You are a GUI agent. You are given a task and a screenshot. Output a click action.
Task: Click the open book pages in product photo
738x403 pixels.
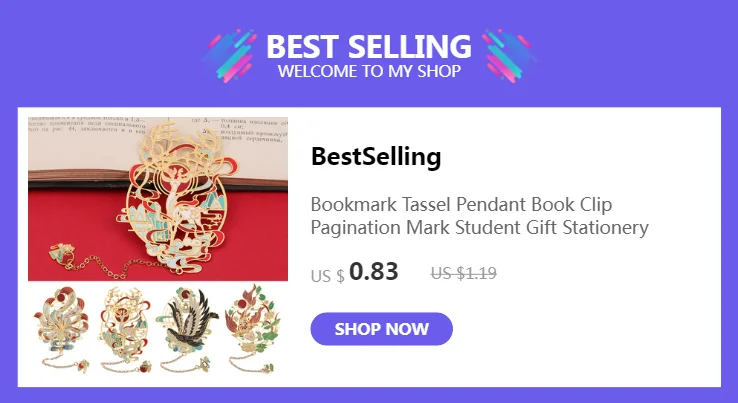[x=158, y=146]
